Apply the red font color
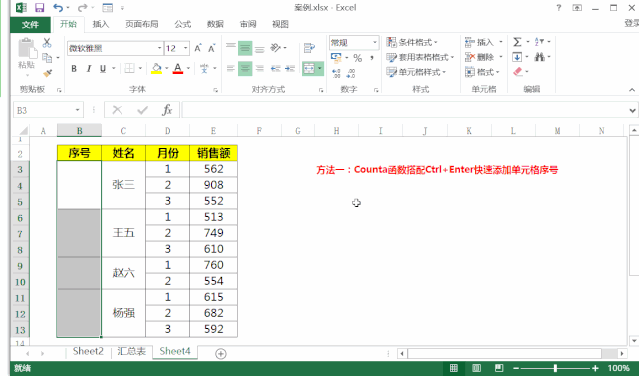The width and height of the screenshot is (639, 376). (178, 68)
